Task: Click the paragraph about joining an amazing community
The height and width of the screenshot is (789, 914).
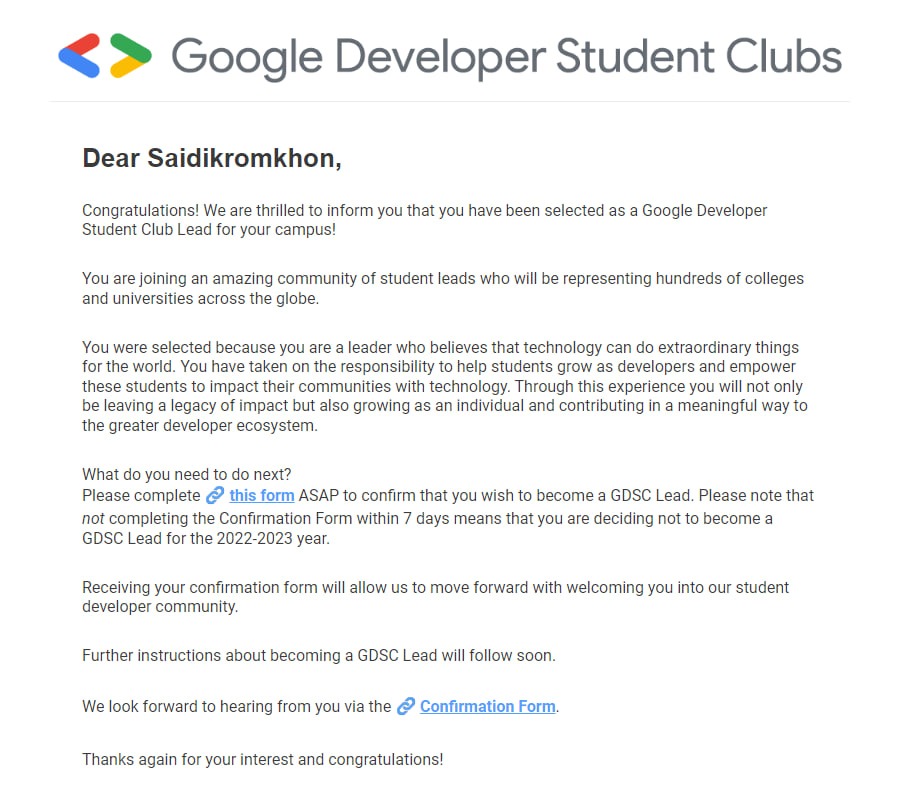Action: pos(443,288)
